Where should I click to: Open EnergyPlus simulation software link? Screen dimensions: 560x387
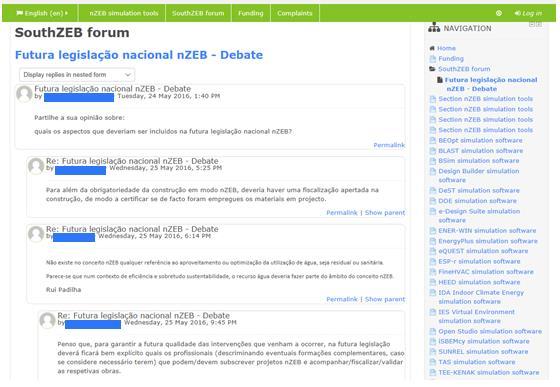(x=488, y=241)
